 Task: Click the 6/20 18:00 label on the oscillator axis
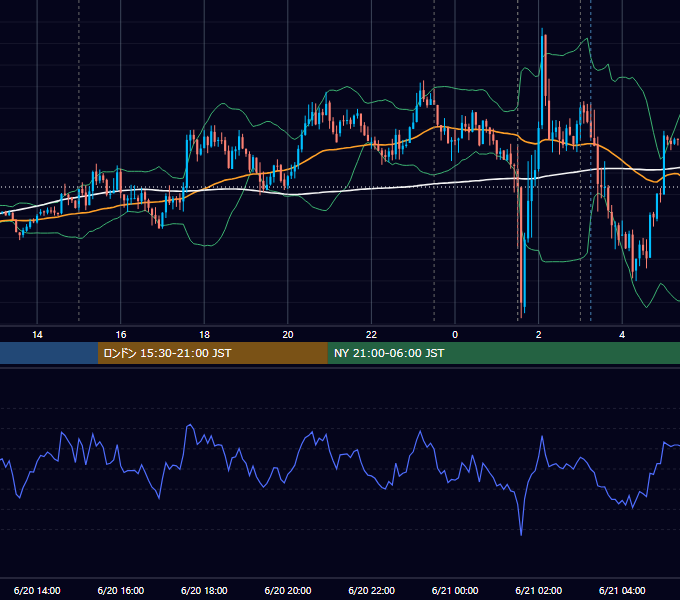204,590
